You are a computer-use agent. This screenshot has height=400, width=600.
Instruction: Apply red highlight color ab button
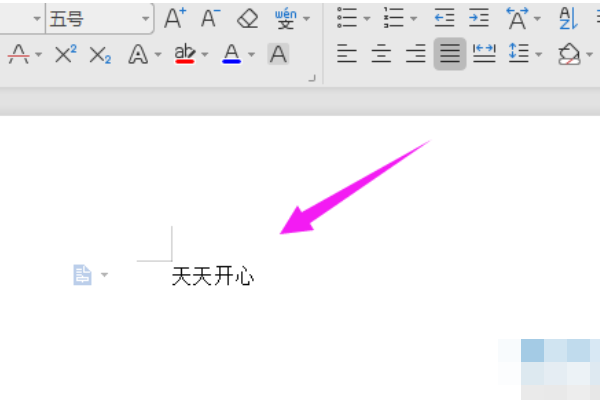pyautogui.click(x=185, y=54)
